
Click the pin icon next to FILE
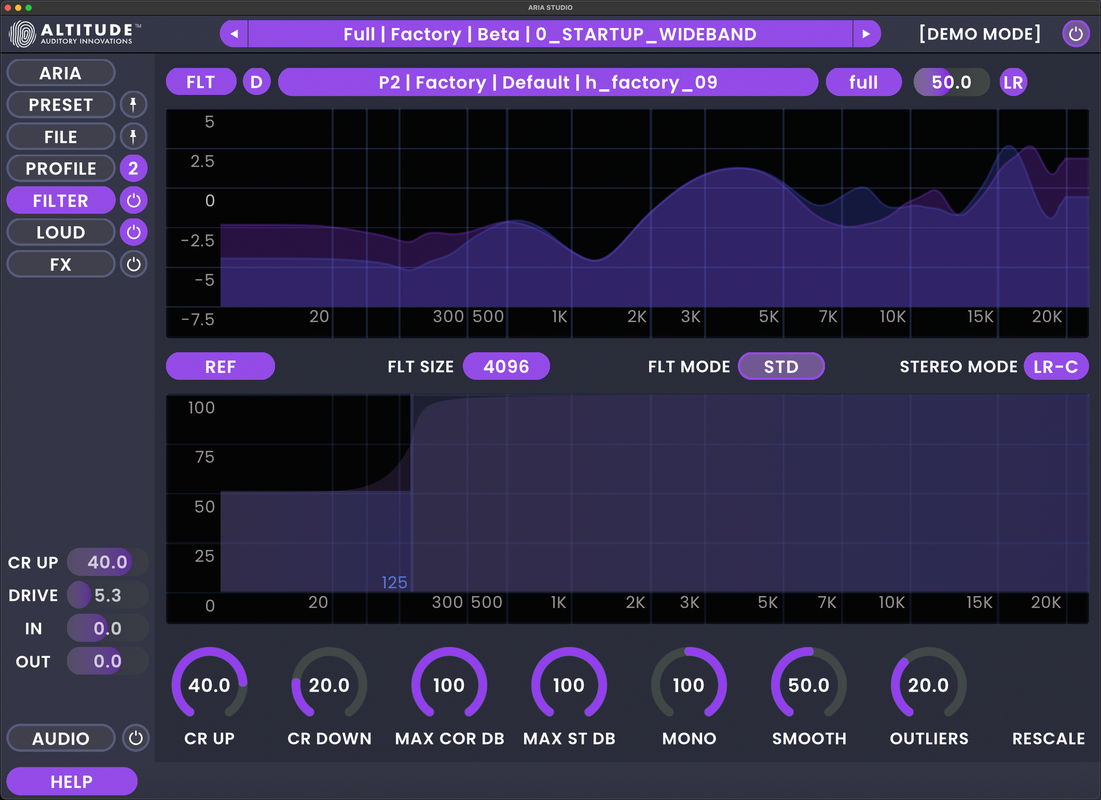click(x=133, y=136)
